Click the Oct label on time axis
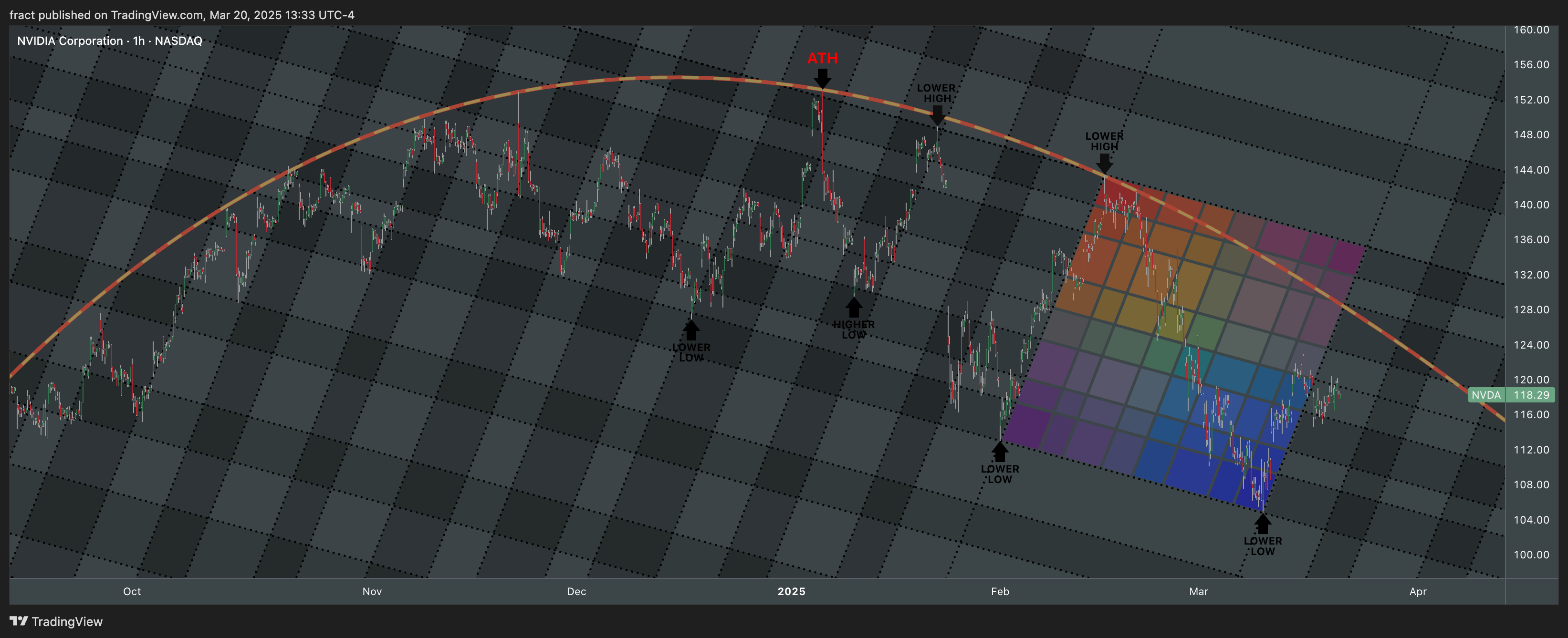This screenshot has width=1568, height=638. 132,591
